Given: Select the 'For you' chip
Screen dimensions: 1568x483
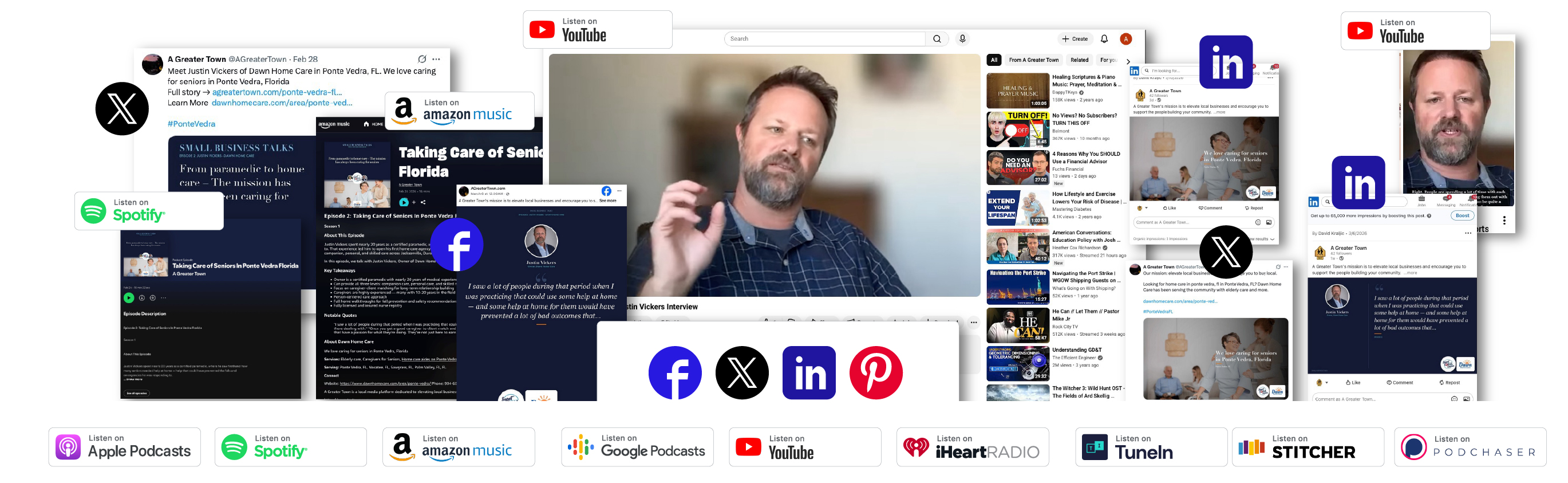Looking at the screenshot, I should 1108,60.
